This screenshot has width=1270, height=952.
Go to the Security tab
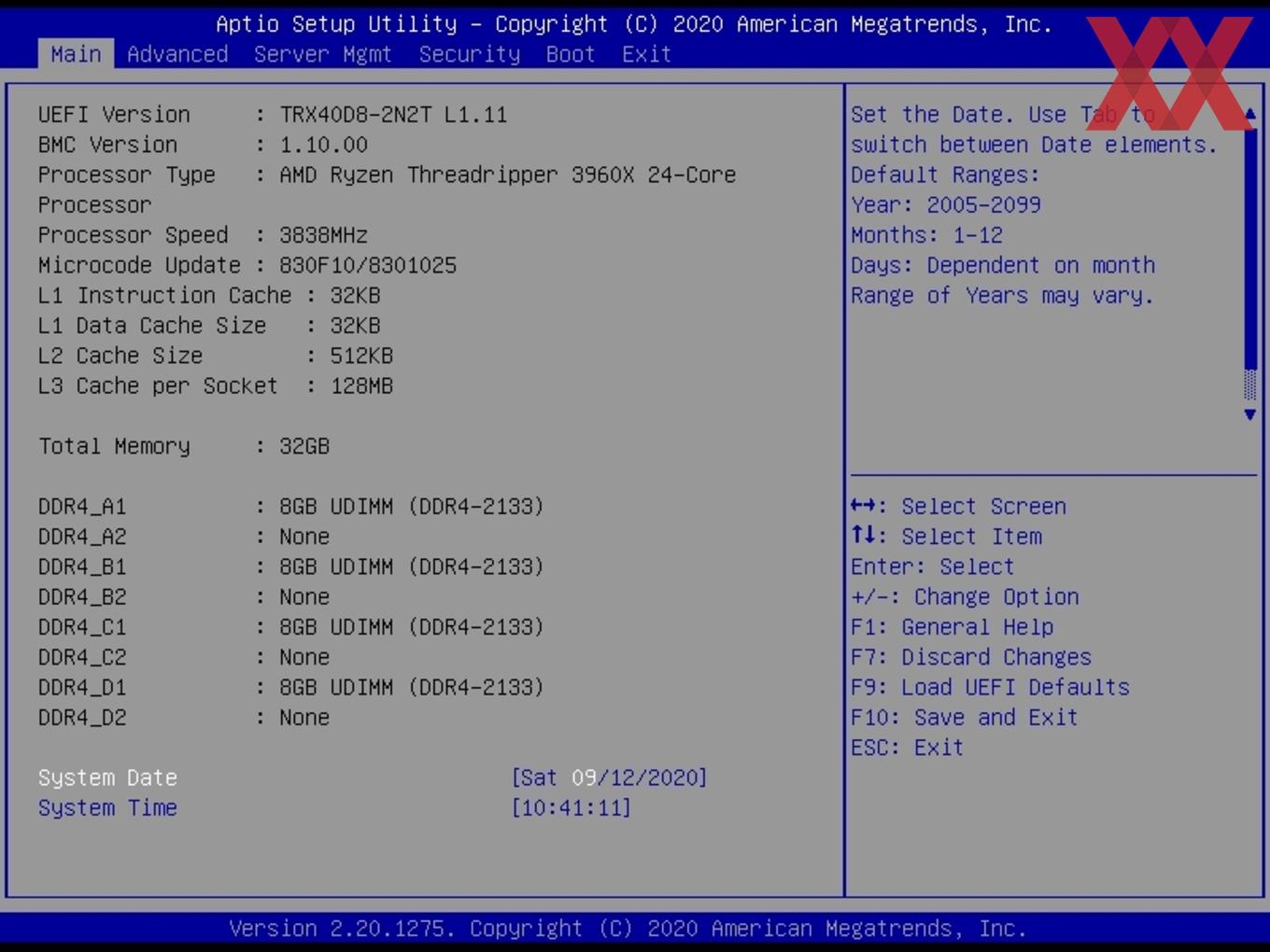(x=469, y=54)
